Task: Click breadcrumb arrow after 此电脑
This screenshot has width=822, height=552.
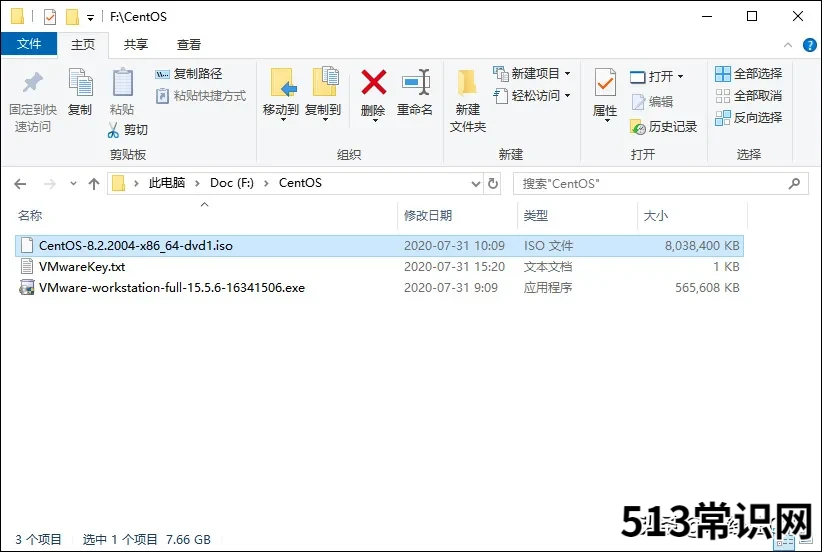Action: [198, 183]
